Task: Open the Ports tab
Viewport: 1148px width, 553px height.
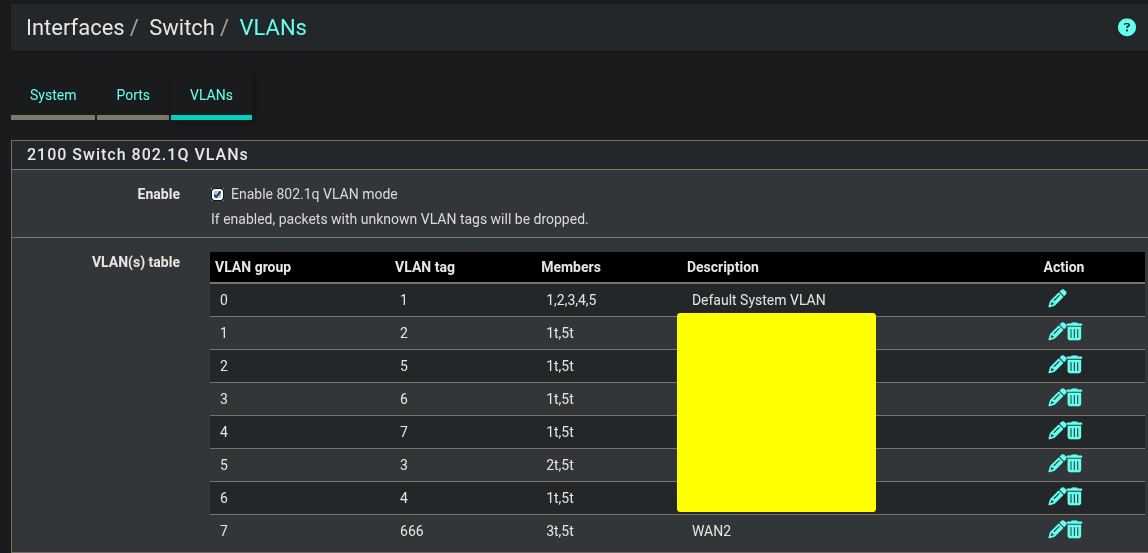Action: (x=133, y=95)
